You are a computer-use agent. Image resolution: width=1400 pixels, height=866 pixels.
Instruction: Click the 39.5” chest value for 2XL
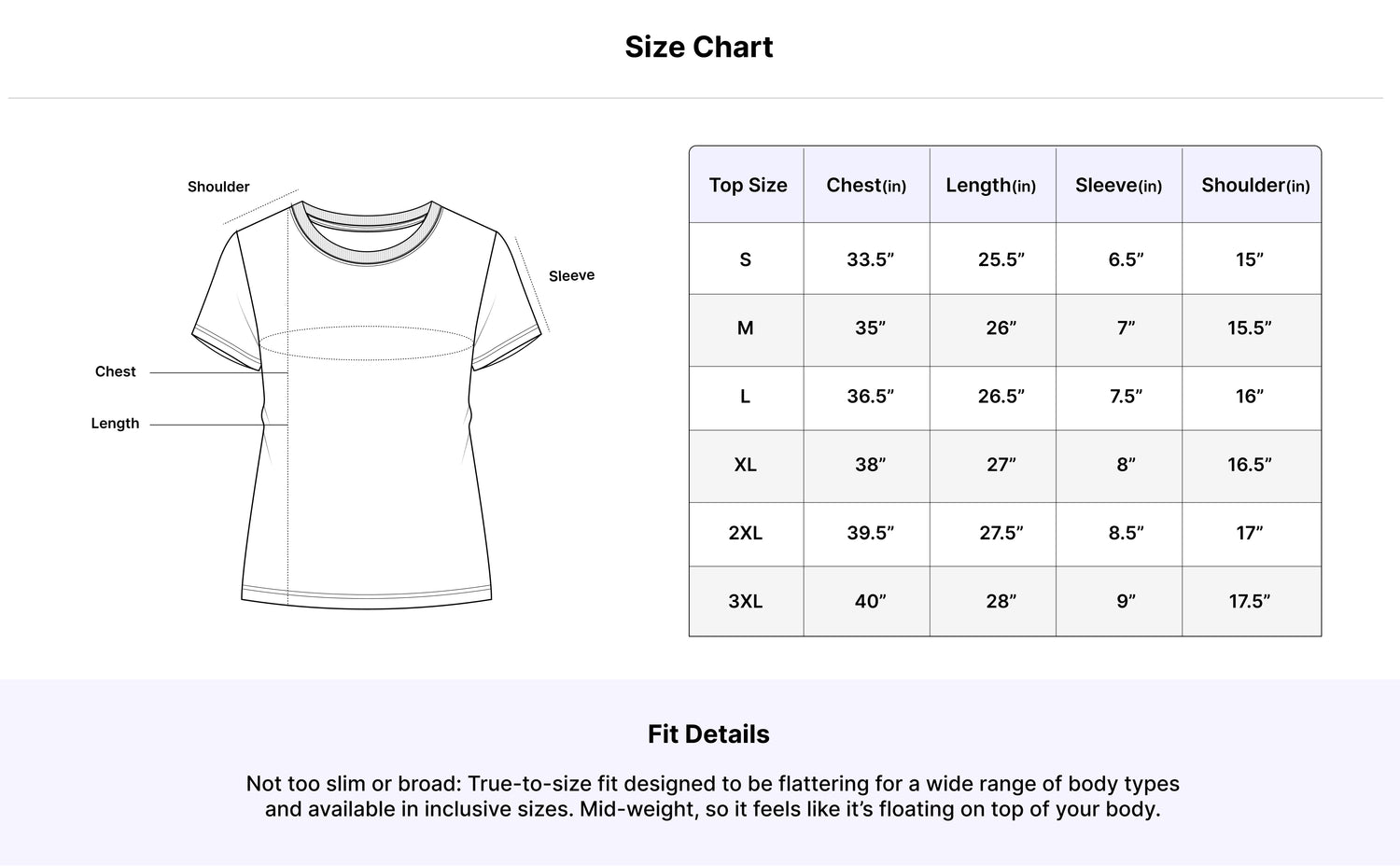[870, 533]
